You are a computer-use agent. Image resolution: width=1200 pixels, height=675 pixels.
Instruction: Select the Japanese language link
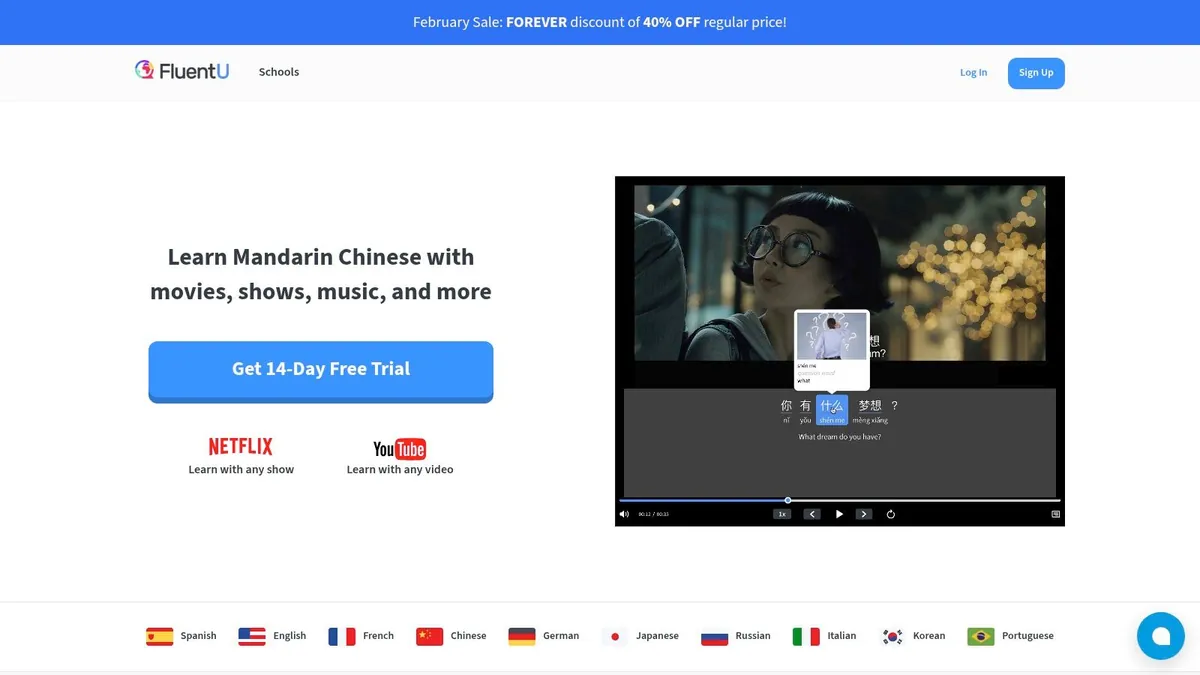tap(657, 636)
